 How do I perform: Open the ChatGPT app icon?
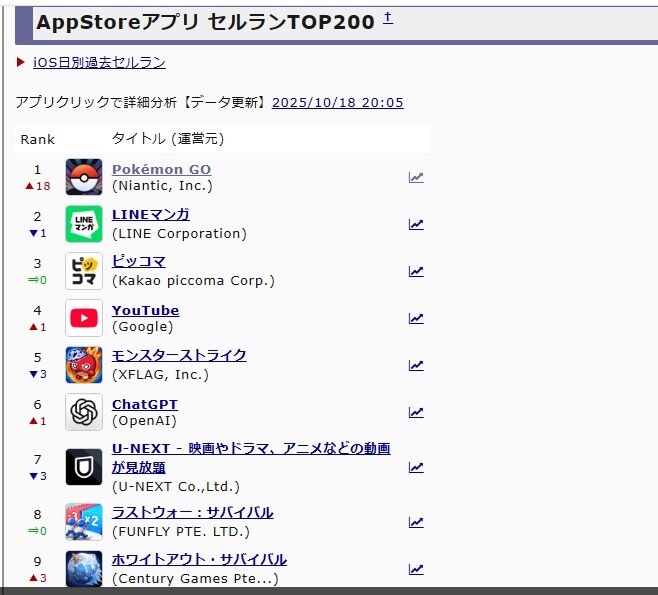click(x=84, y=412)
